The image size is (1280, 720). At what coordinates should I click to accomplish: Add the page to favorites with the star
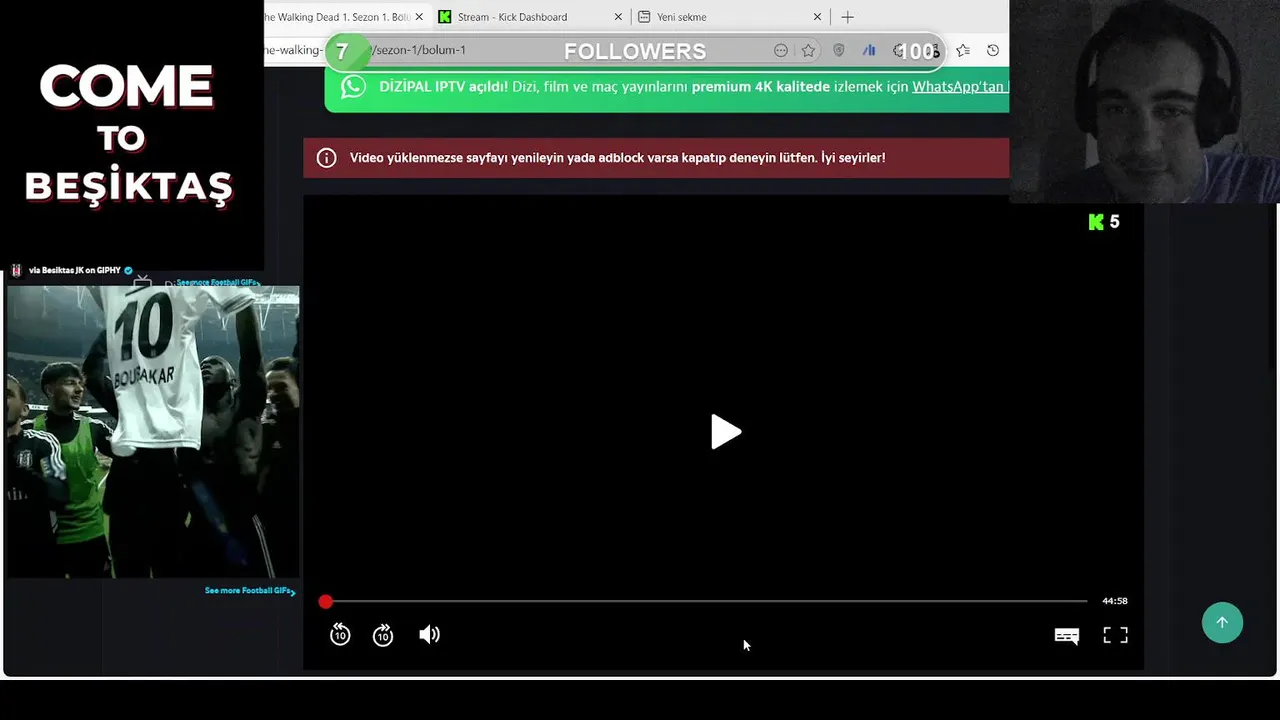pyautogui.click(x=808, y=50)
